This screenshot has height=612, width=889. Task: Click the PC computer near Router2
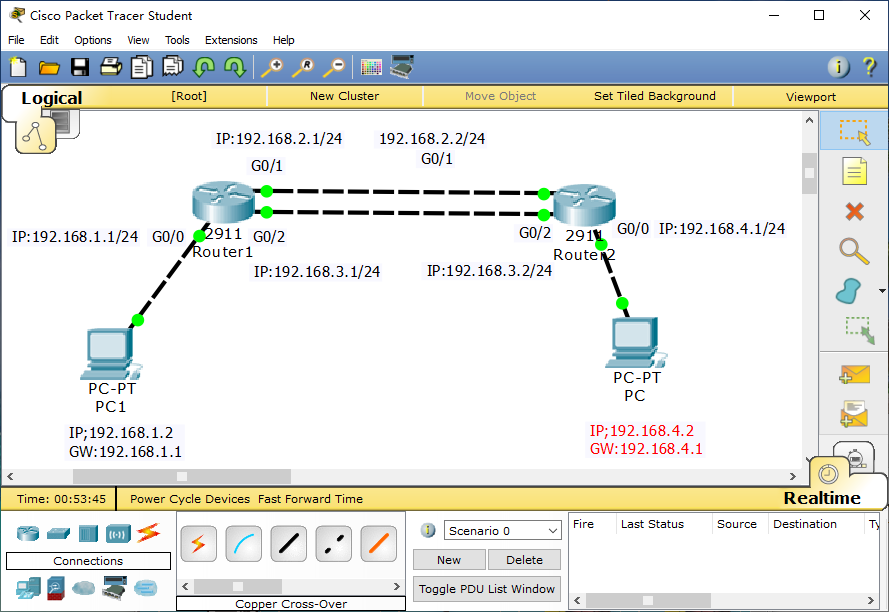pyautogui.click(x=636, y=343)
